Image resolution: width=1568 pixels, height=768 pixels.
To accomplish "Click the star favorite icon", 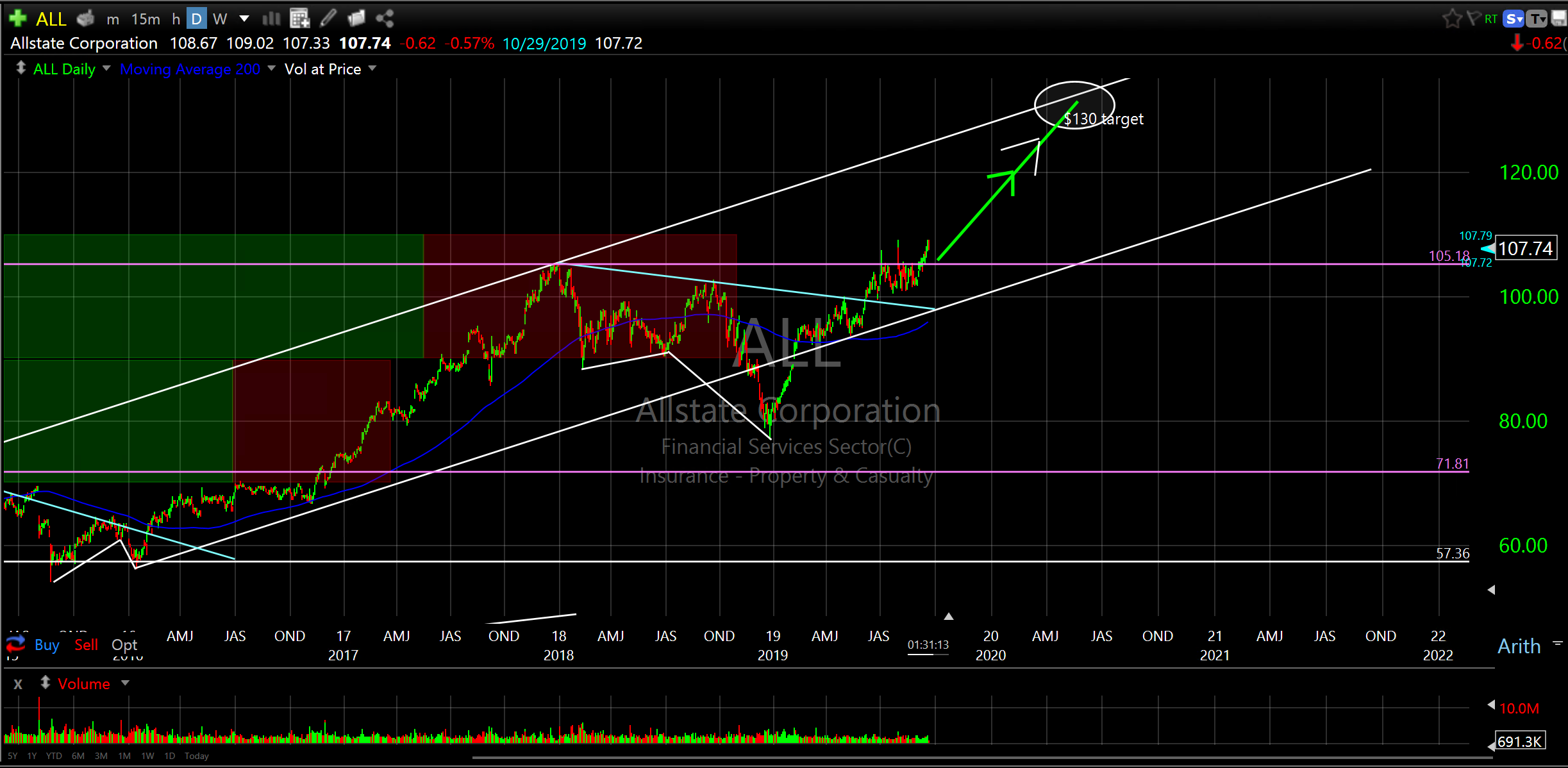I will click(1452, 19).
